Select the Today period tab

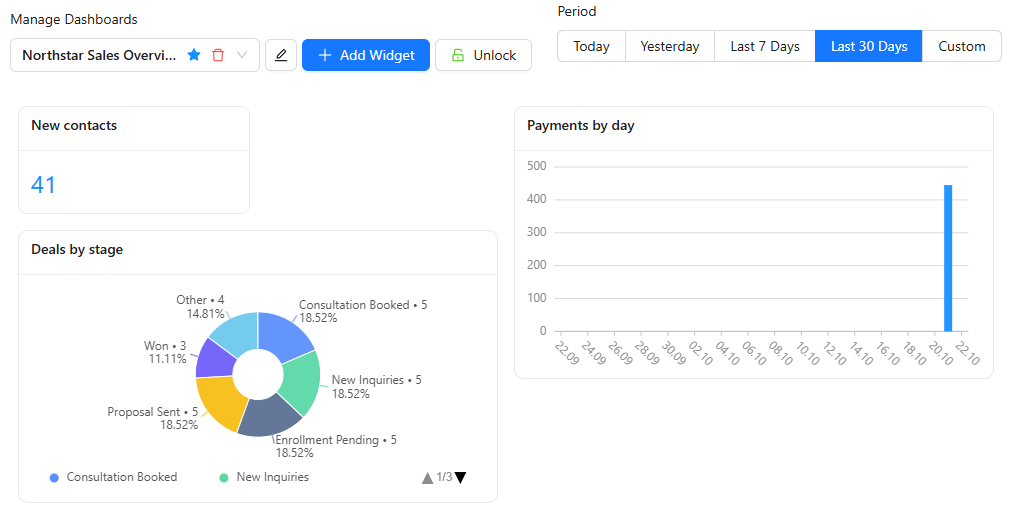(x=591, y=46)
